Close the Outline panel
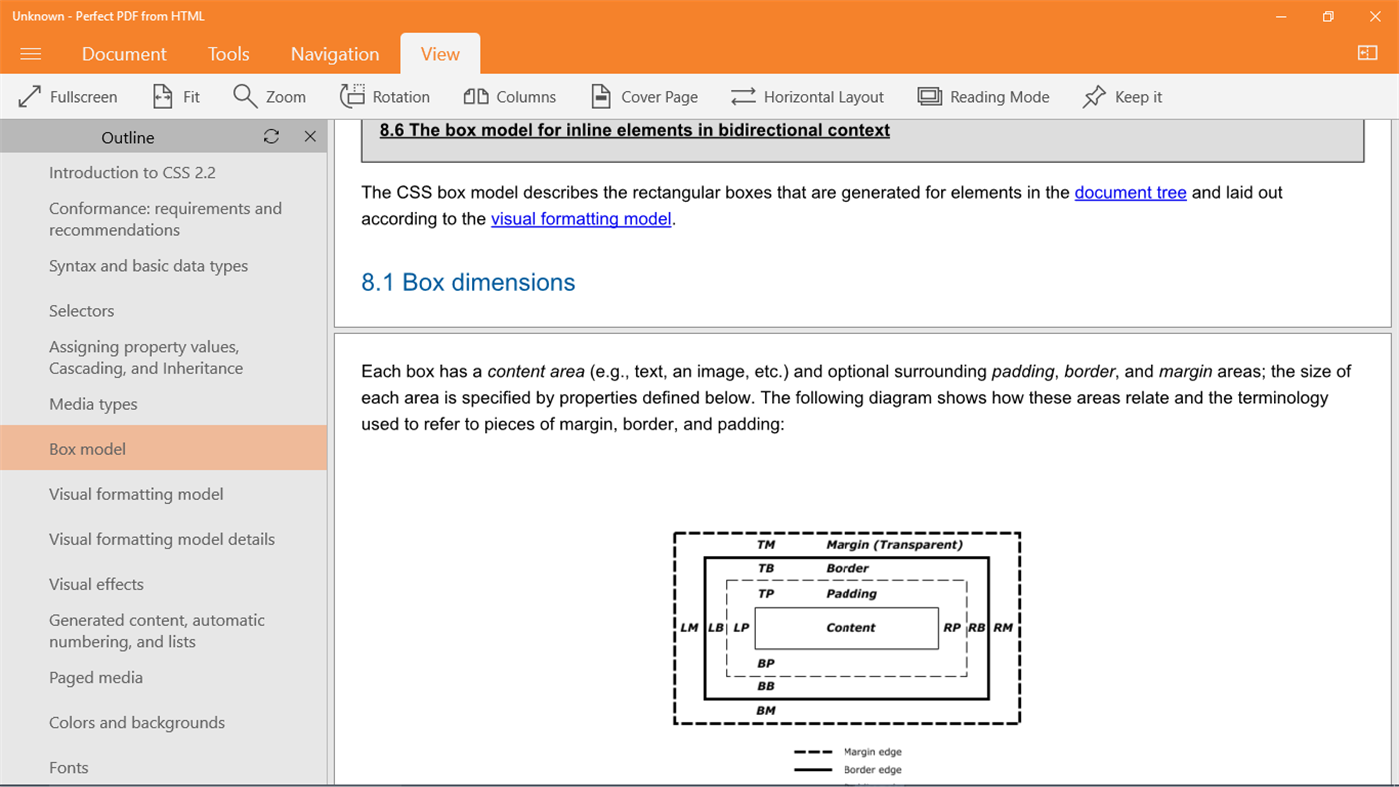 point(310,136)
